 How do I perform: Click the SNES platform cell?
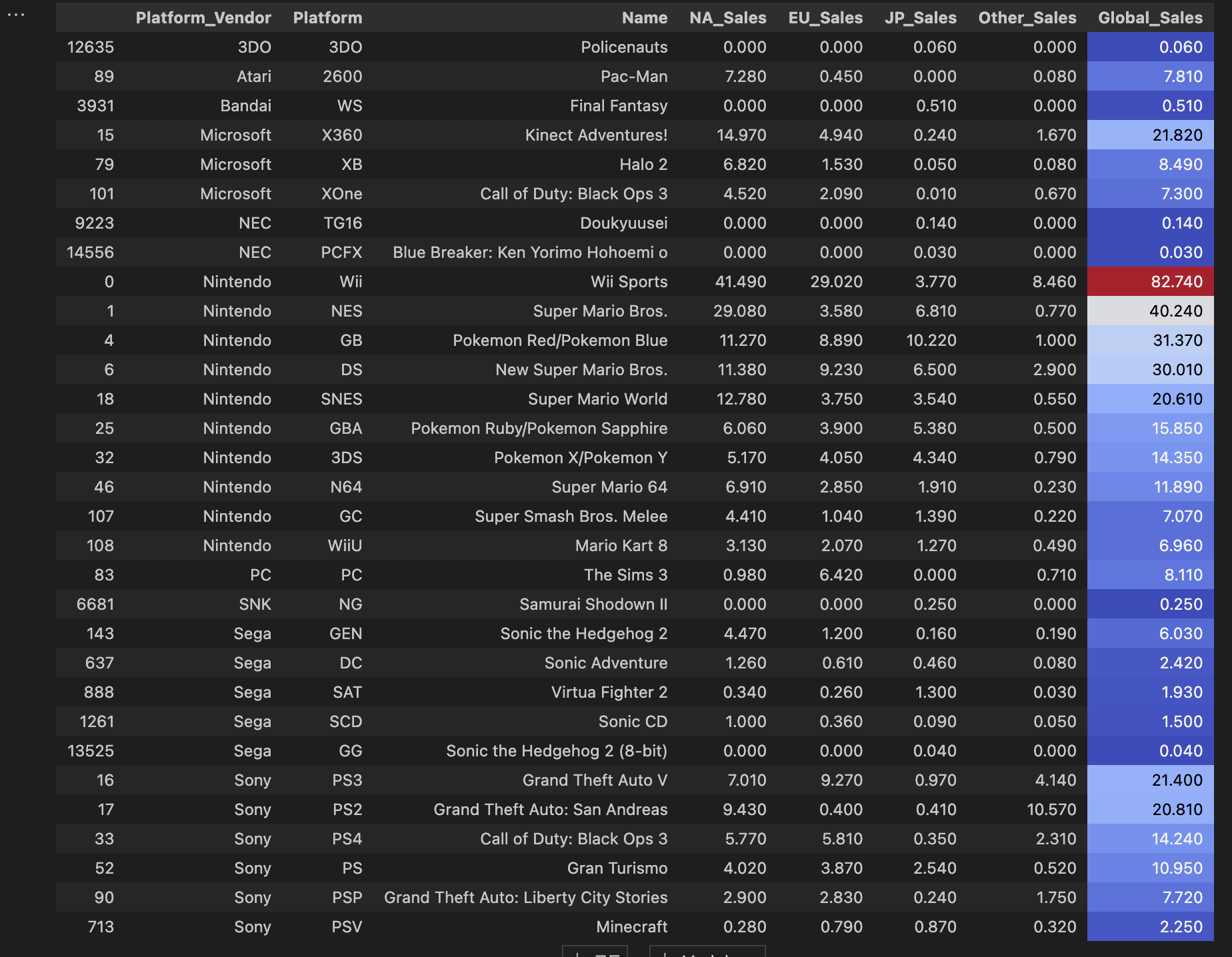[x=342, y=399]
